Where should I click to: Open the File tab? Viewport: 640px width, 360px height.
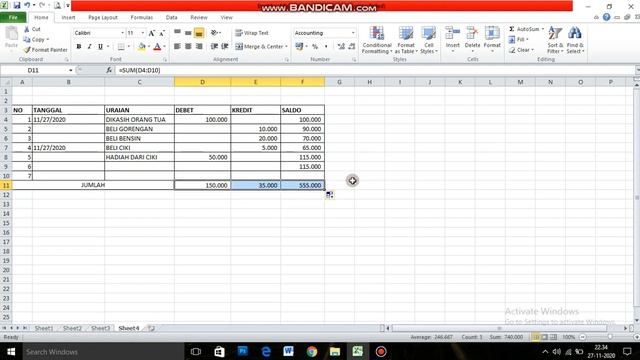(13, 18)
